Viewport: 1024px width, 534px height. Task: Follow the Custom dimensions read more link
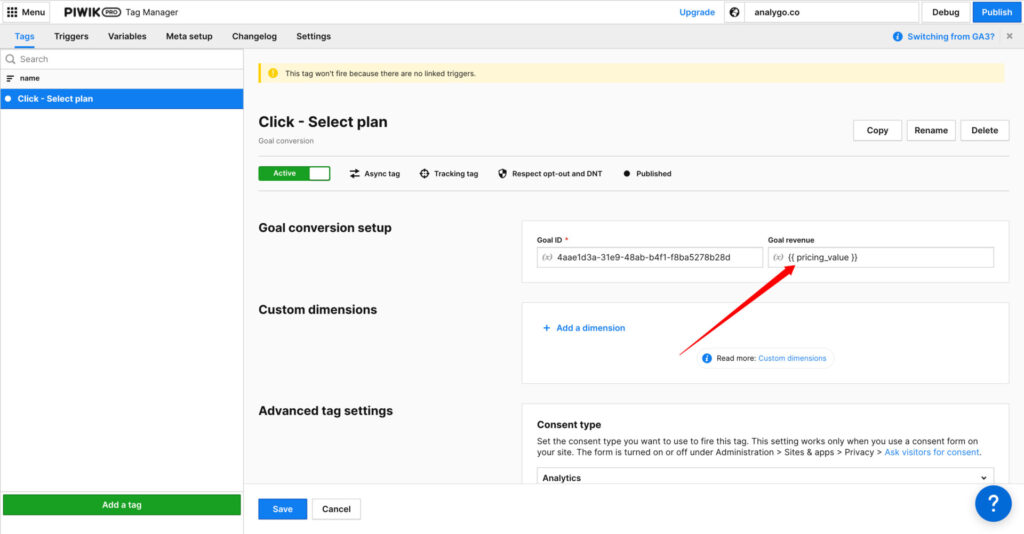(x=792, y=358)
